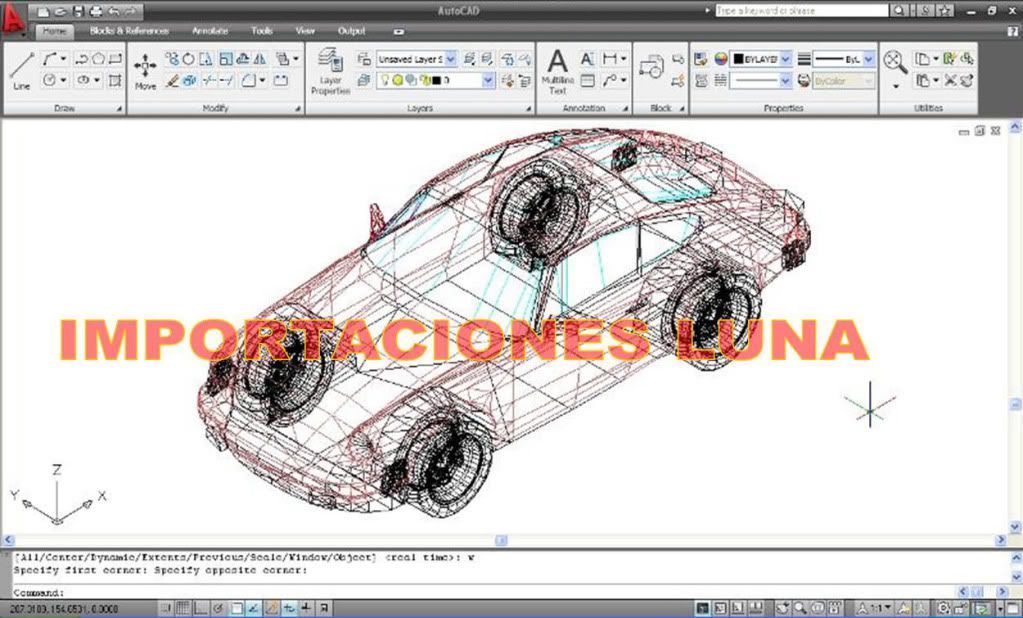Create a new drawing from quick access
Screen dimensions: 1023x618
click(43, 11)
